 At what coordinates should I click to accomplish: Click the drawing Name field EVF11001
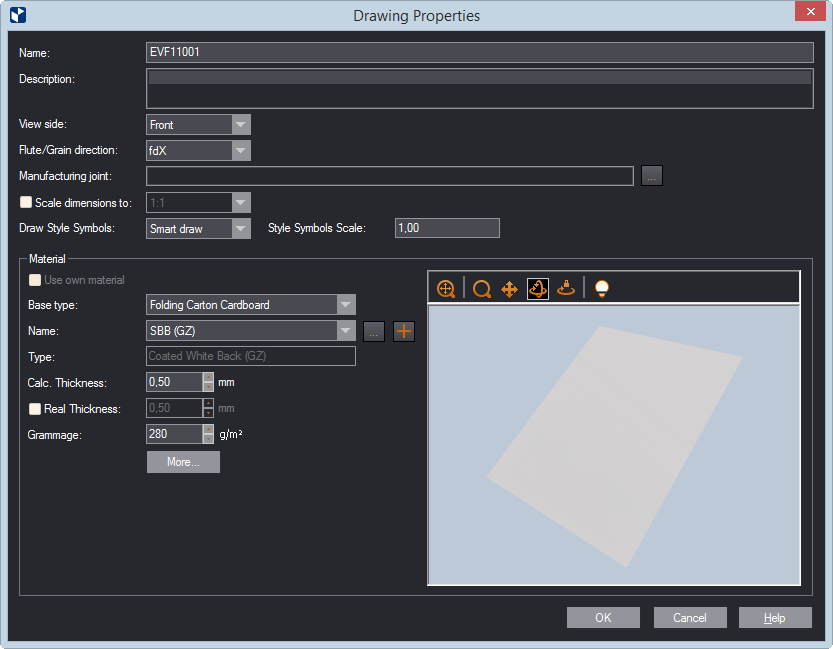(x=480, y=53)
